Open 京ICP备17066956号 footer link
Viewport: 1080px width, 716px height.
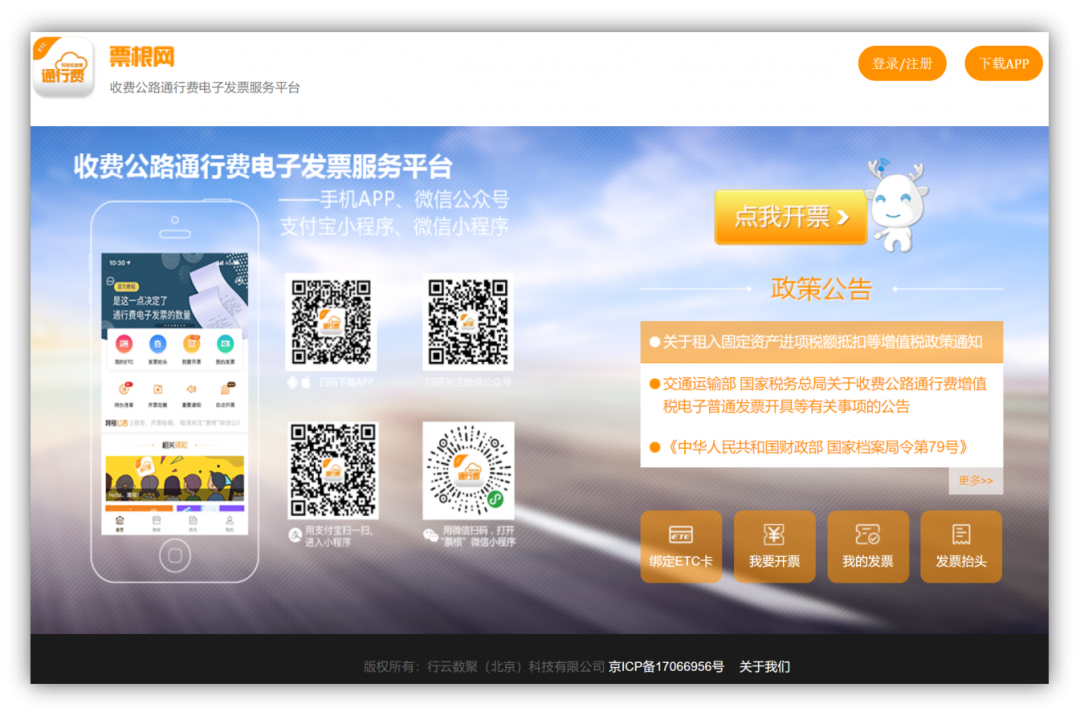click(x=666, y=666)
